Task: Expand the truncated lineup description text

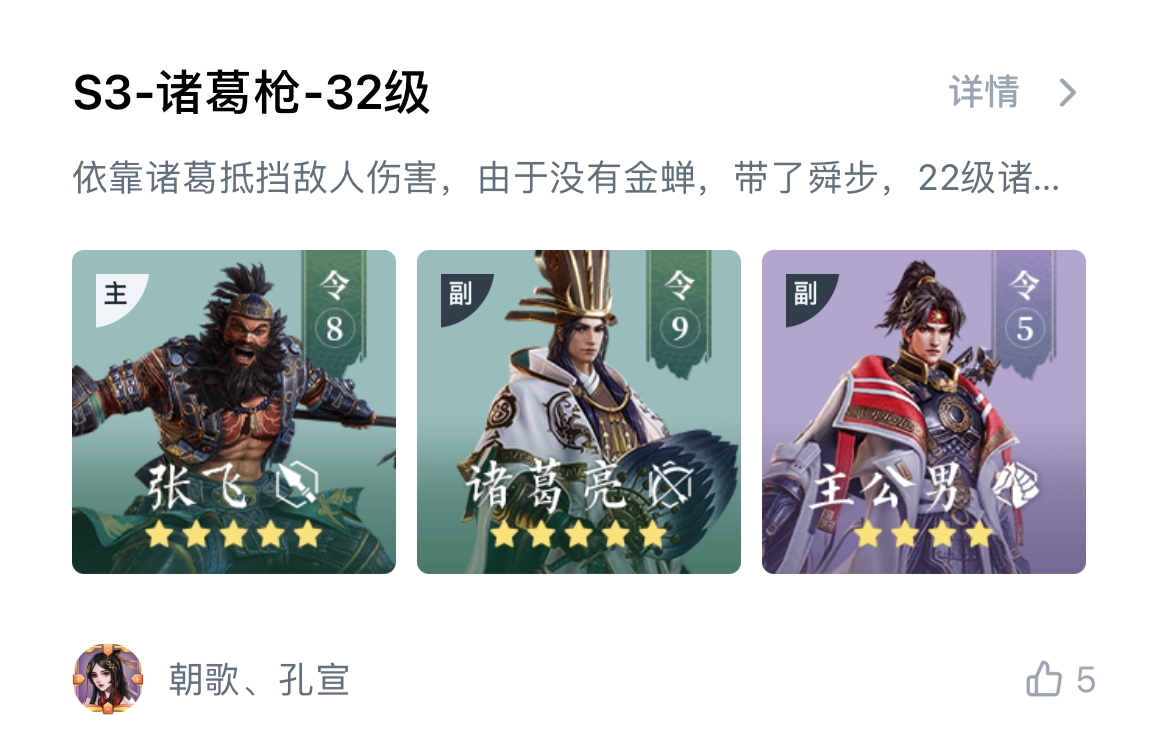Action: pyautogui.click(x=566, y=178)
